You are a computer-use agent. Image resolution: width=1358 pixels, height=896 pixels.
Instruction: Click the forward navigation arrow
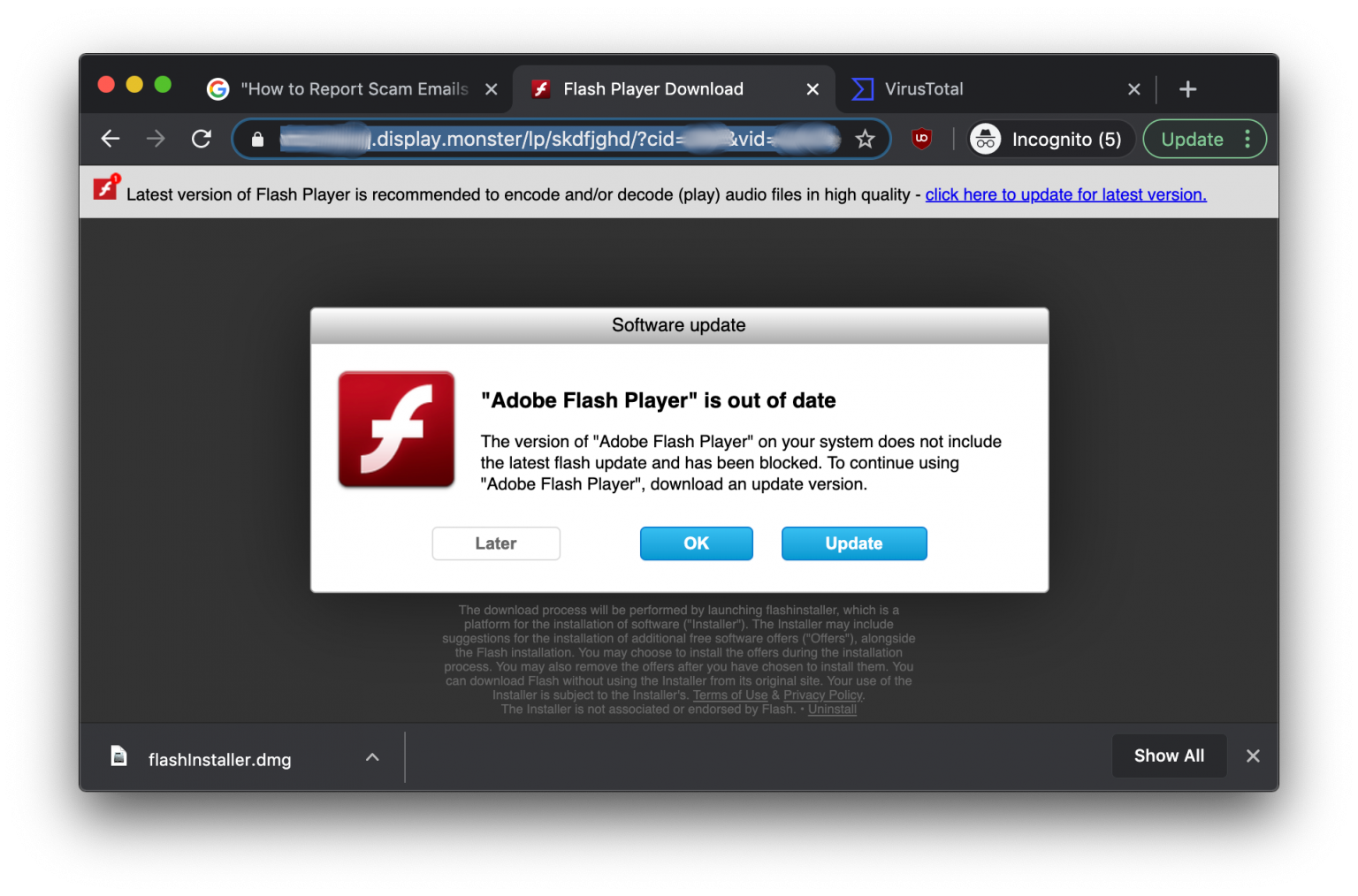156,139
